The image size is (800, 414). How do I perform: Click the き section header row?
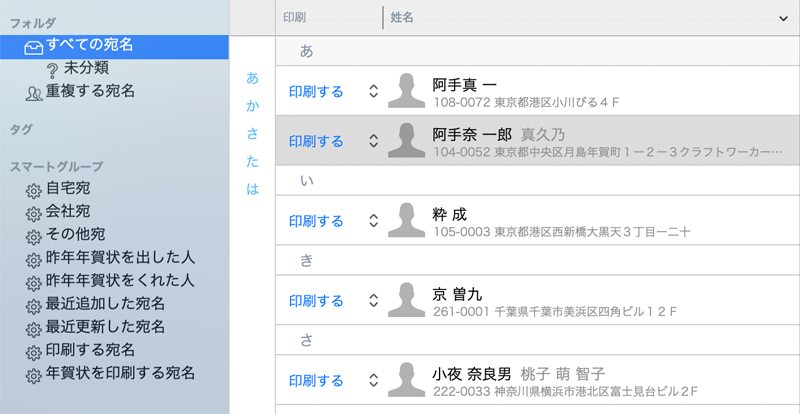pyautogui.click(x=538, y=261)
